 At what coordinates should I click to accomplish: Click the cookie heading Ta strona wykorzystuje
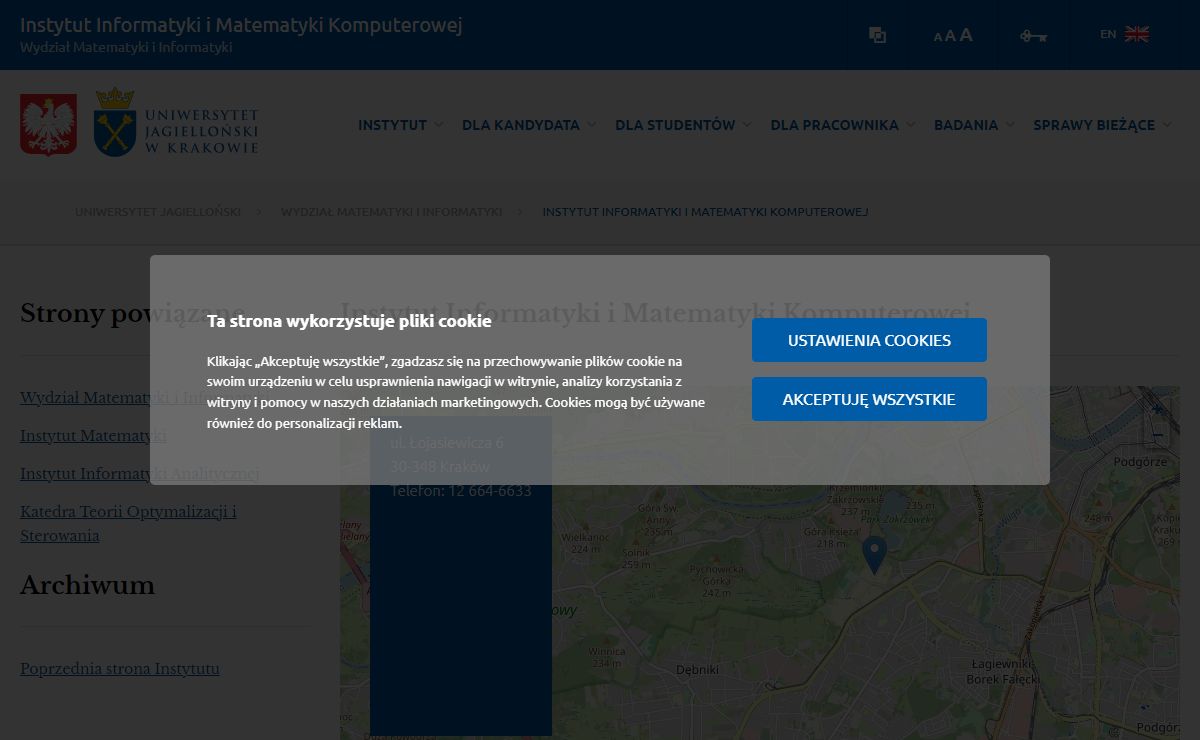coord(349,321)
